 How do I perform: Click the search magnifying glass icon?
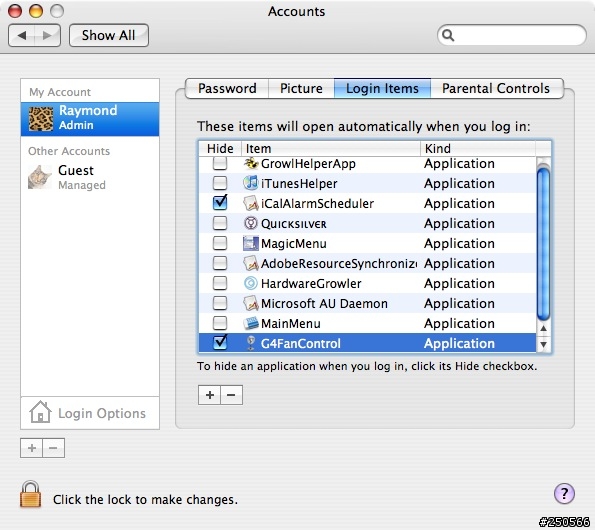click(448, 35)
